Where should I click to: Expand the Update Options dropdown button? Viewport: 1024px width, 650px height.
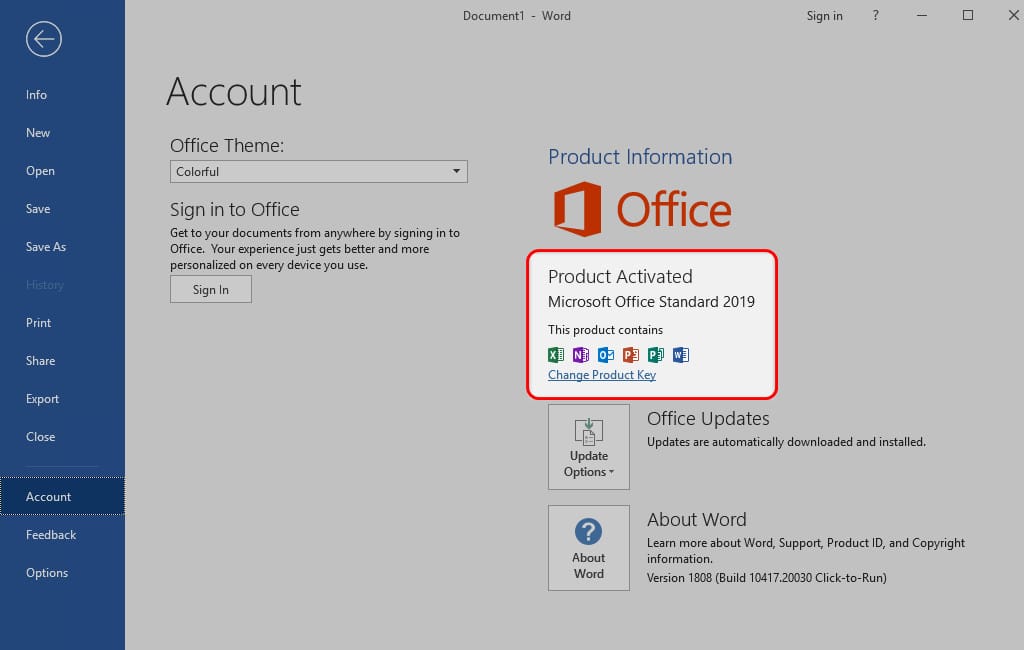[x=588, y=447]
